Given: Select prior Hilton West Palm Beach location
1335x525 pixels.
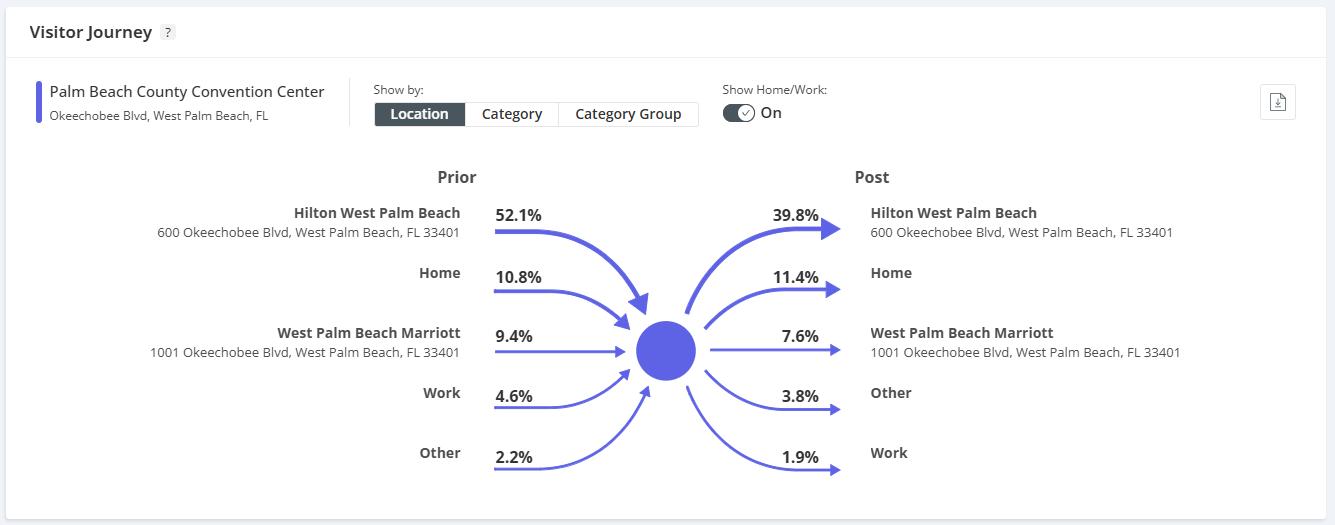Looking at the screenshot, I should [x=377, y=213].
